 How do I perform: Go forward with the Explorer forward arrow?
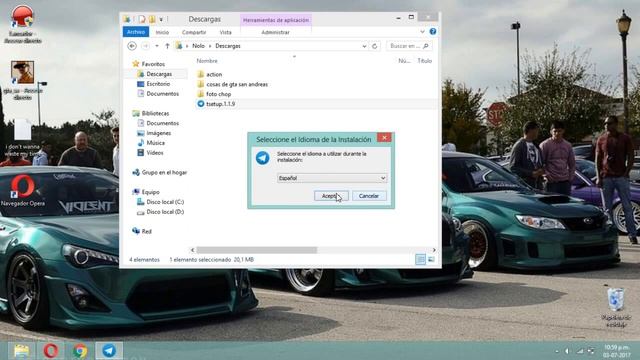pyautogui.click(x=145, y=46)
